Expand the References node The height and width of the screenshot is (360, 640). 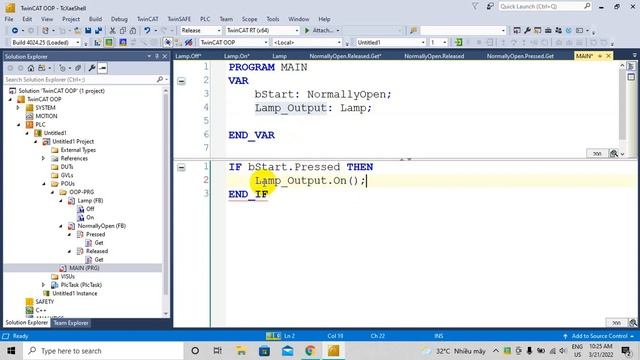pos(43,158)
